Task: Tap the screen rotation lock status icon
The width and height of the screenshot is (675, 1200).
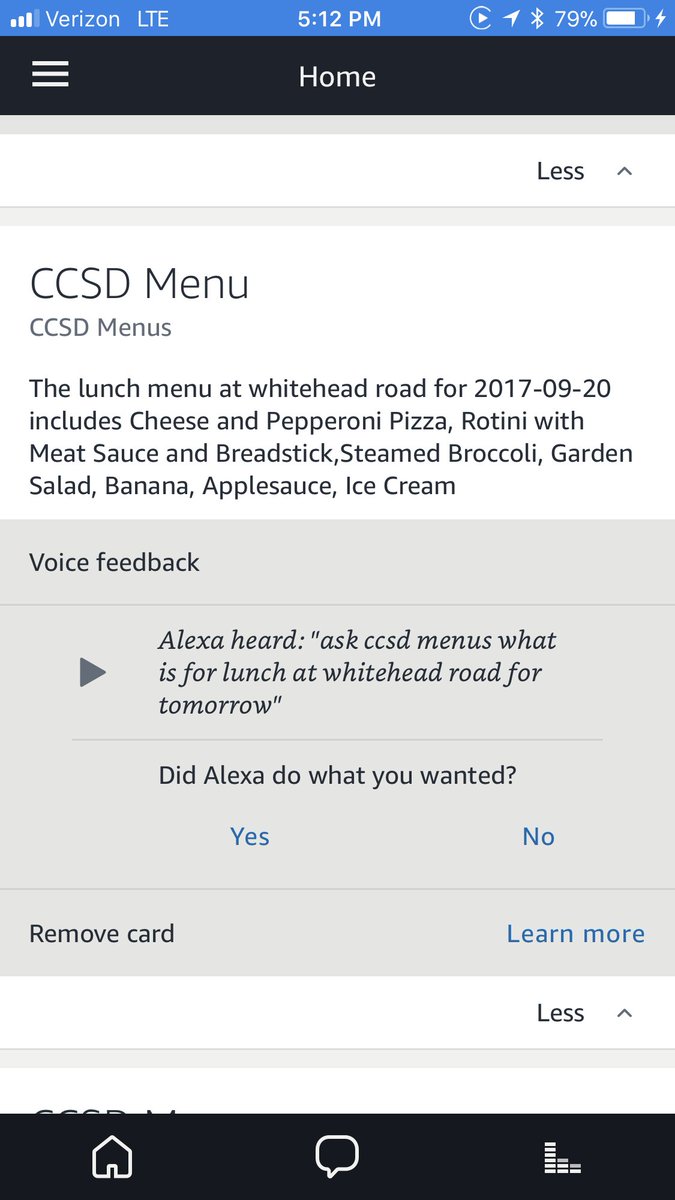Action: 481,18
